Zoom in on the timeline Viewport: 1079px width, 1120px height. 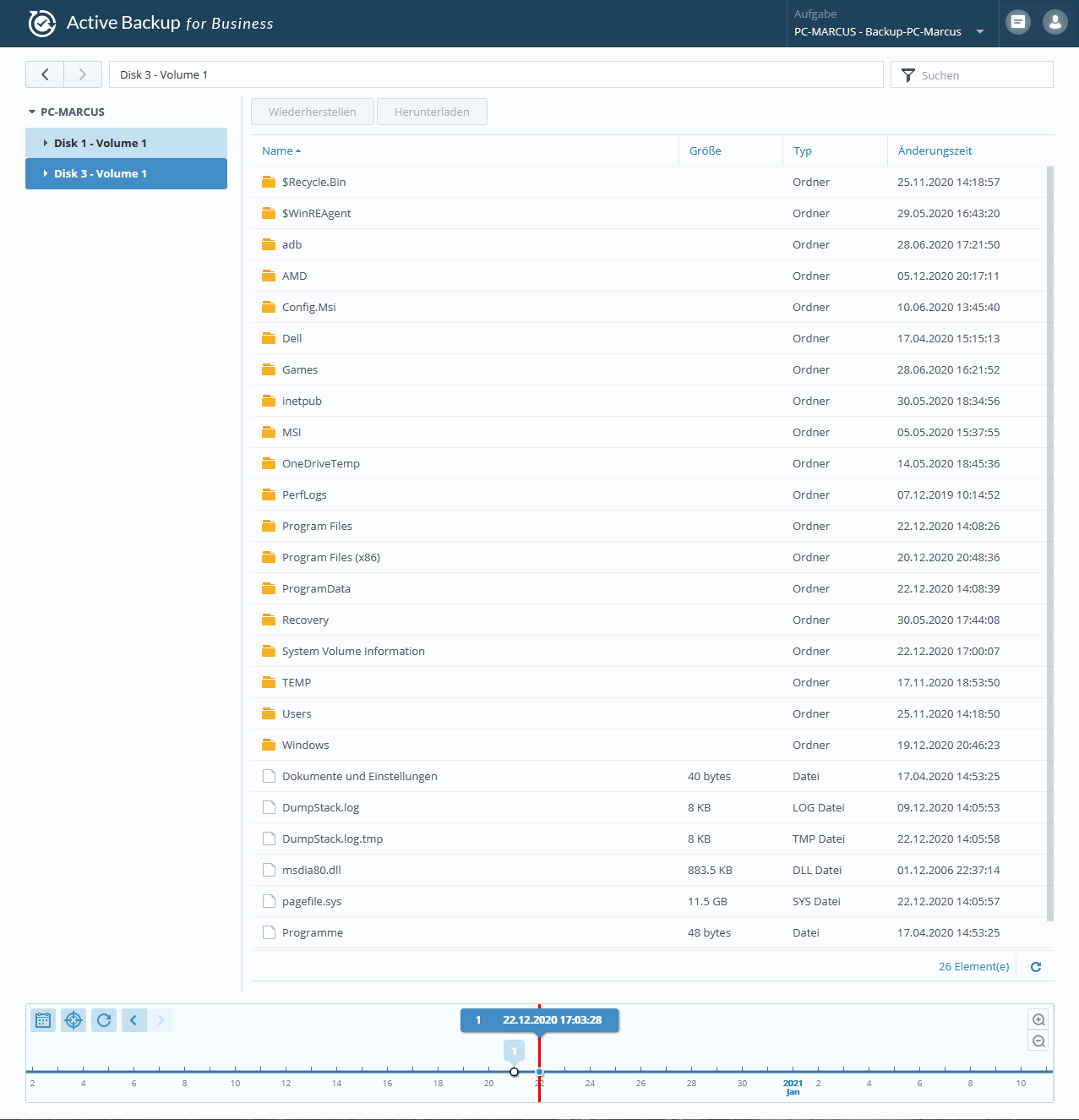tap(1039, 1019)
